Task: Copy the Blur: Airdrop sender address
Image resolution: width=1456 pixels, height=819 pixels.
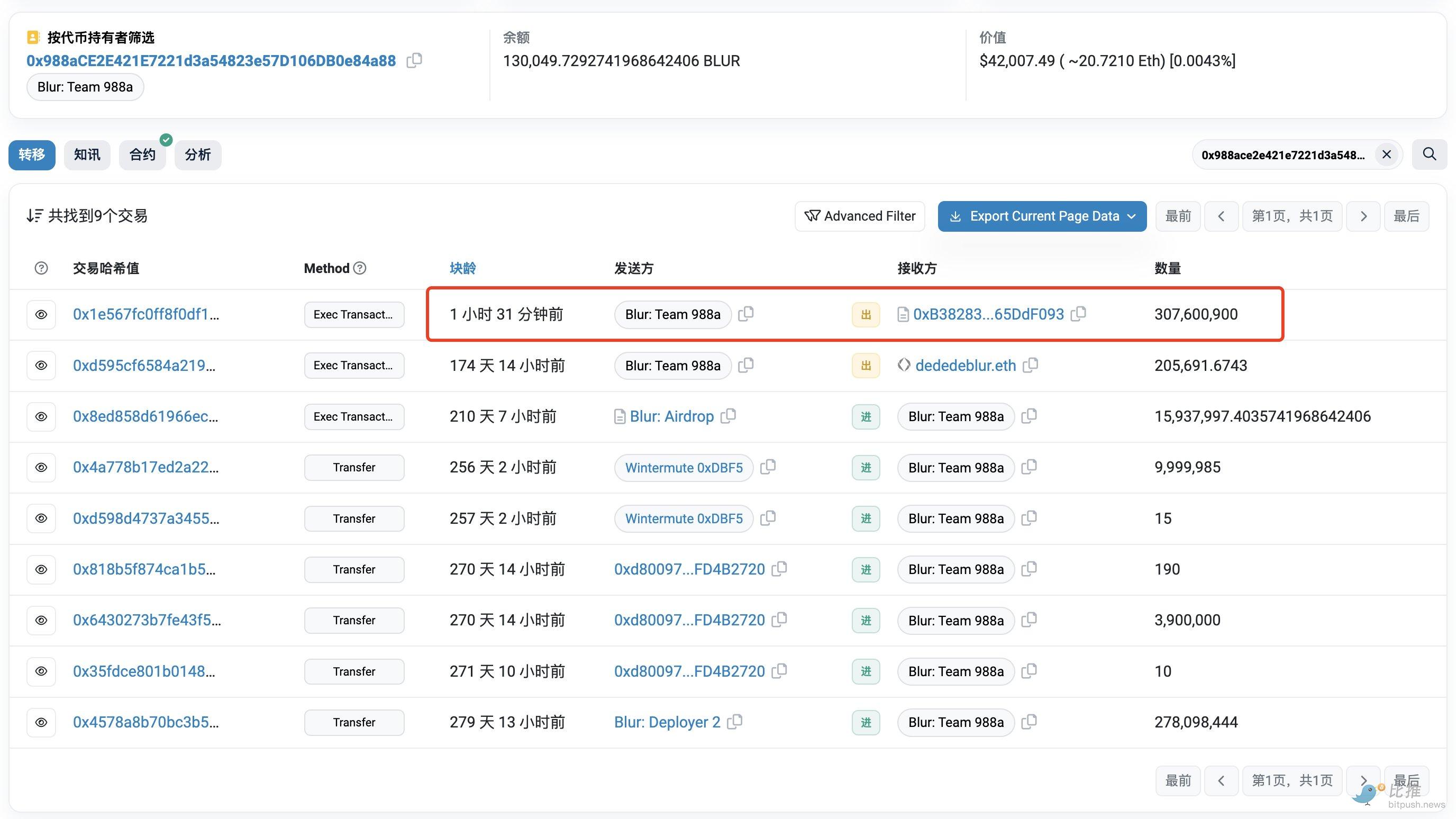Action: tap(729, 416)
